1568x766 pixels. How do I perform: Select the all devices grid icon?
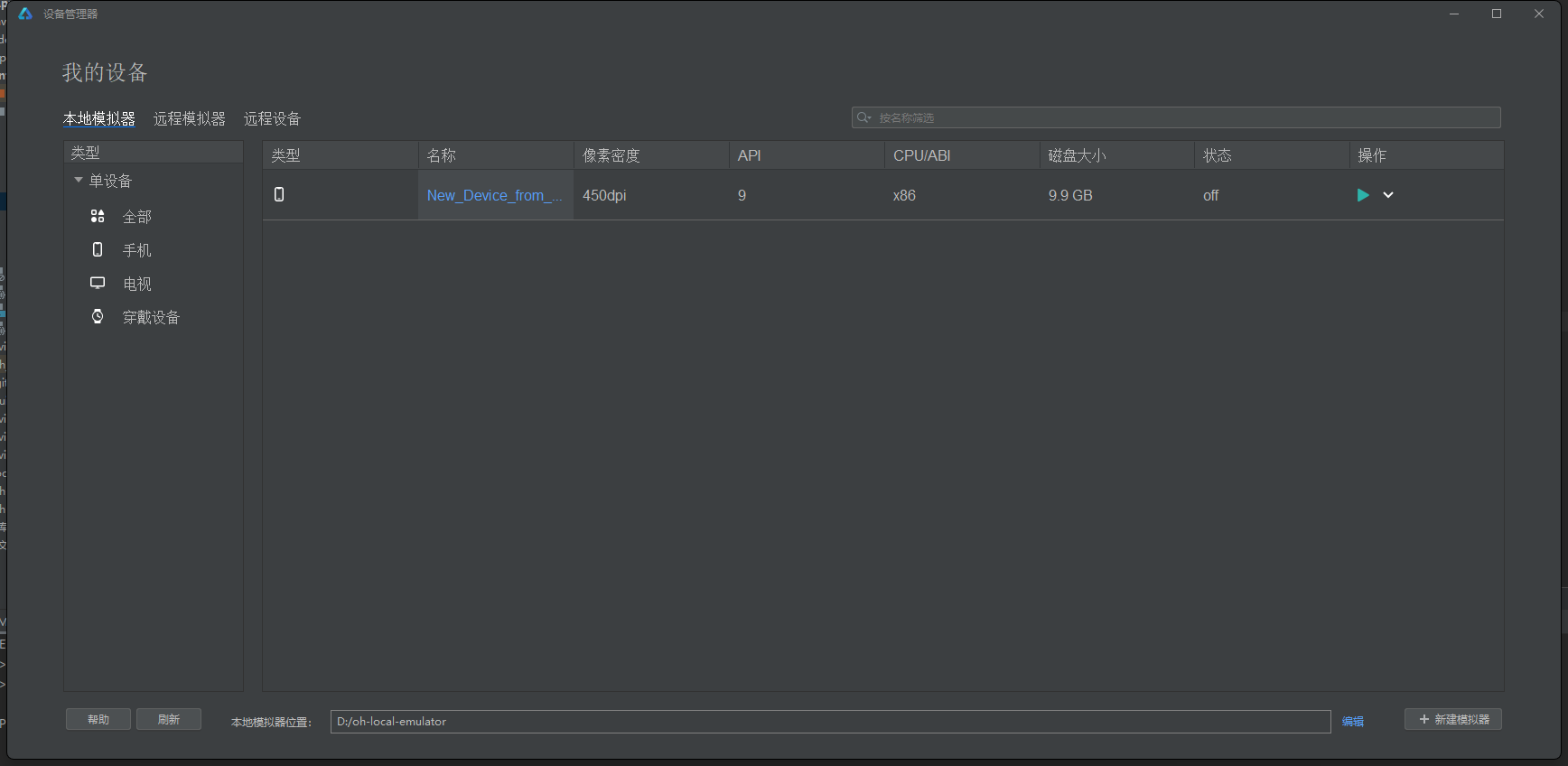[x=98, y=216]
